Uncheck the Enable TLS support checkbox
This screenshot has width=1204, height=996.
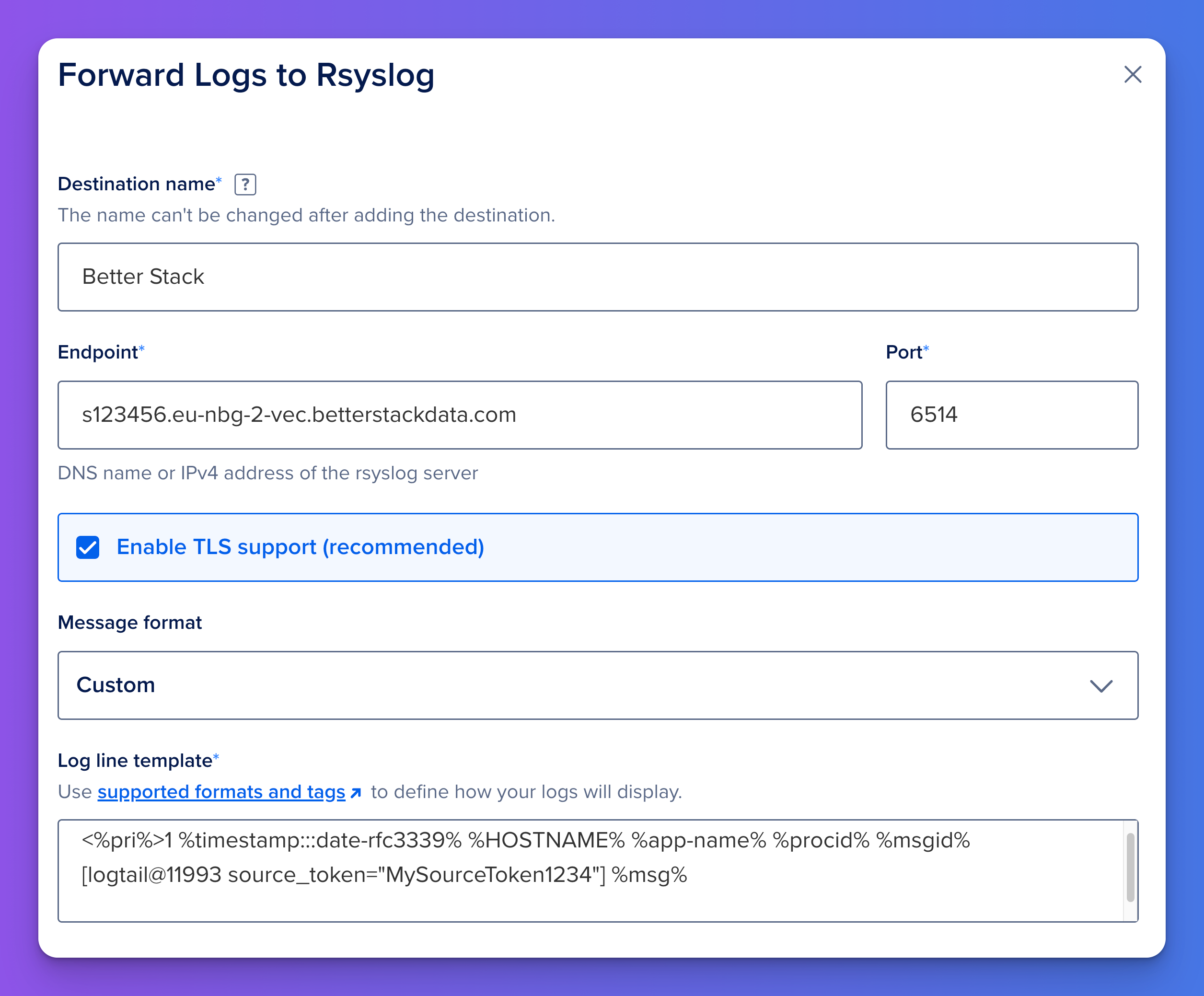pyautogui.click(x=88, y=547)
